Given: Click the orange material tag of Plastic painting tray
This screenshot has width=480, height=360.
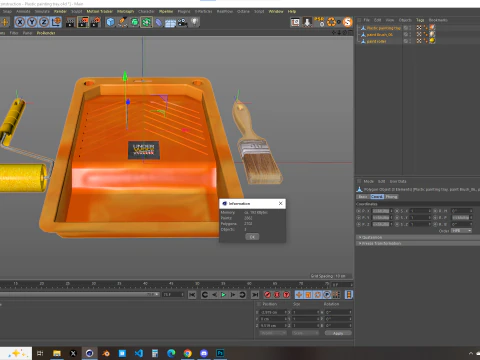Looking at the screenshot, I should point(432,28).
